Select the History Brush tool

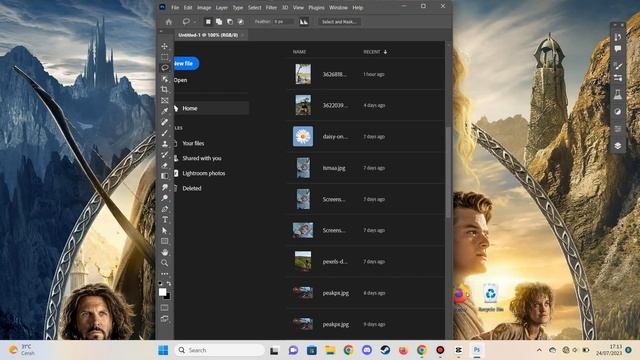[164, 155]
